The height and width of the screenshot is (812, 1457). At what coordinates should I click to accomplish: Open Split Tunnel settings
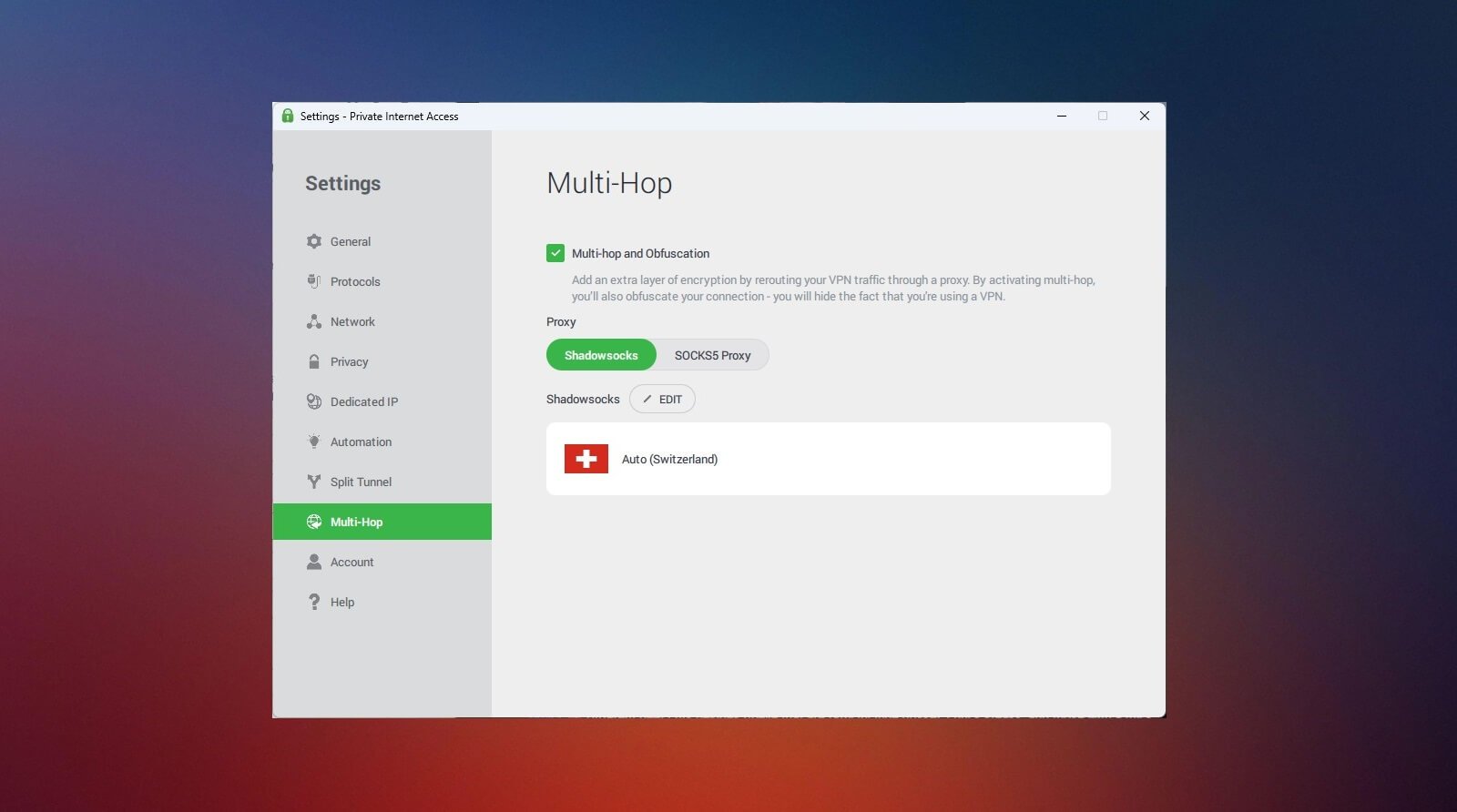(x=382, y=482)
